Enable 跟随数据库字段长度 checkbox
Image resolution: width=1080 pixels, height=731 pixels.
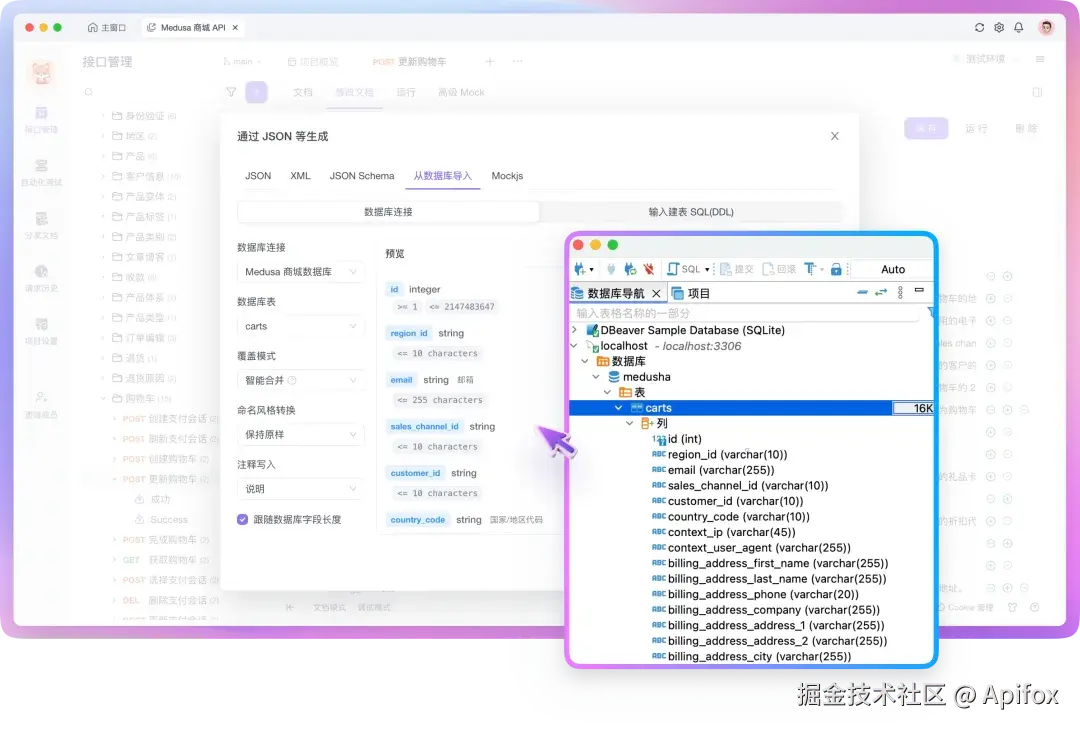(242, 519)
